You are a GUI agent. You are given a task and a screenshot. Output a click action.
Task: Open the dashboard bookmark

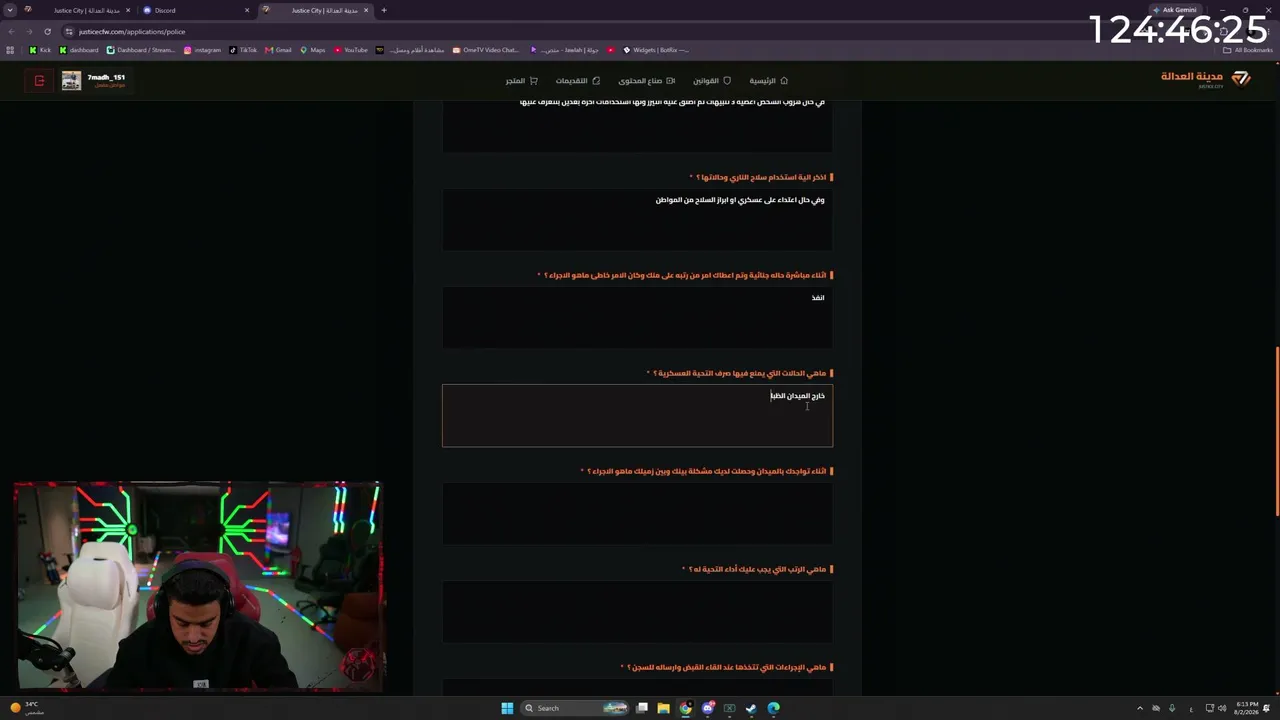click(79, 50)
